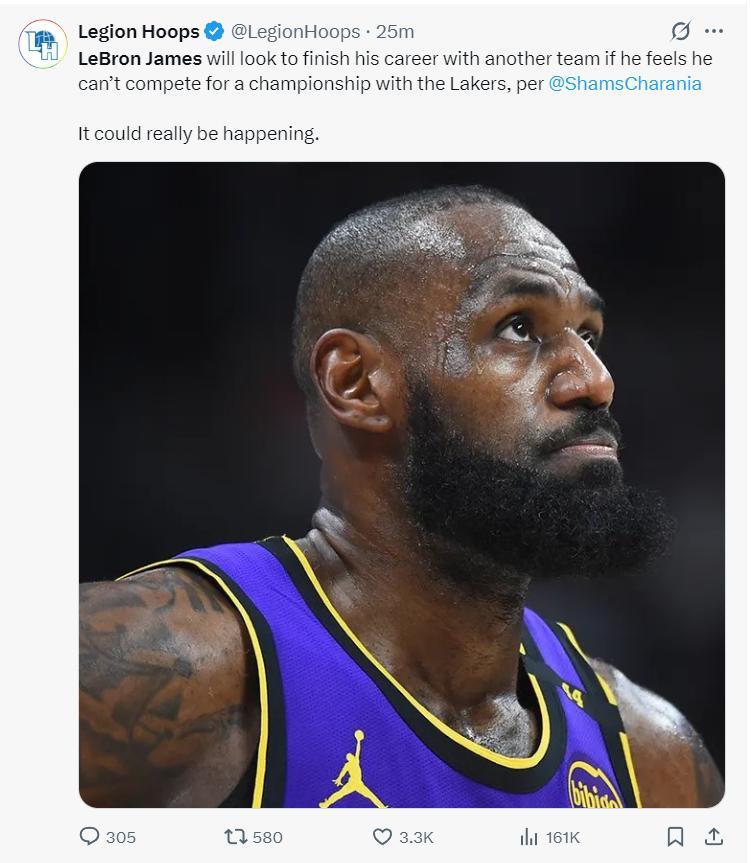
Task: Click the 3.3K likes count
Action: pos(416,838)
